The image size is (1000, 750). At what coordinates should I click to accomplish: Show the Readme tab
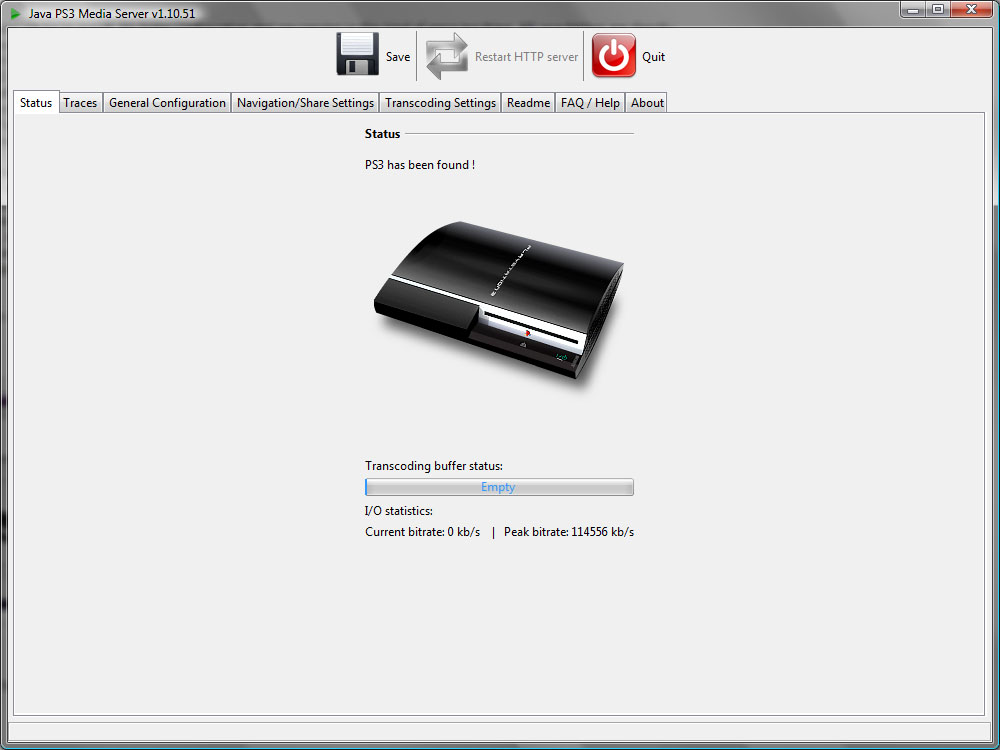coord(528,103)
